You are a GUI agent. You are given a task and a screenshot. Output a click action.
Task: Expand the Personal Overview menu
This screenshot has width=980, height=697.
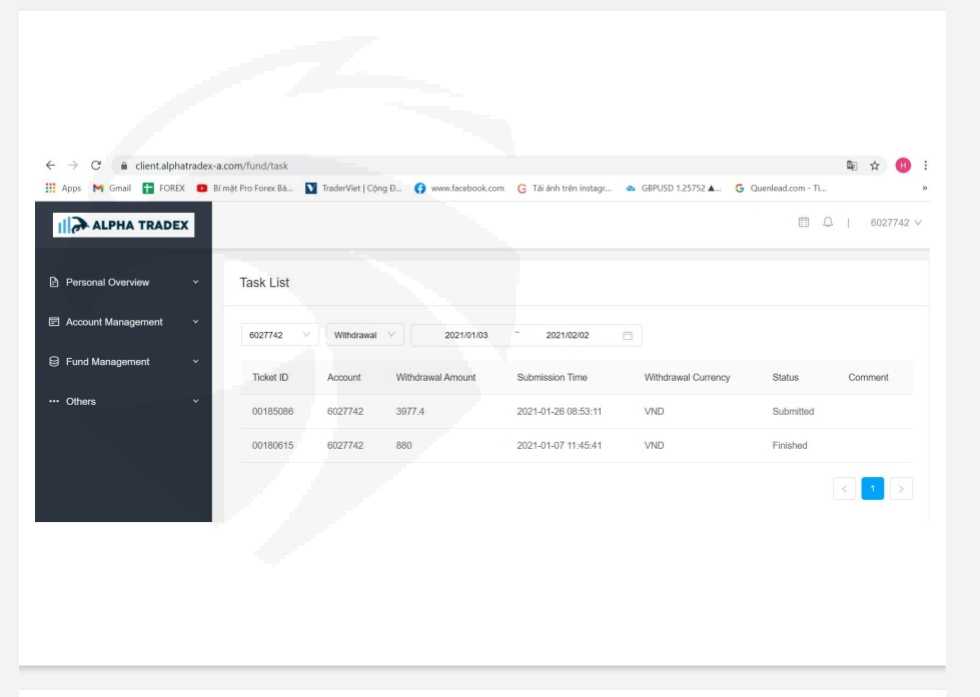(124, 283)
